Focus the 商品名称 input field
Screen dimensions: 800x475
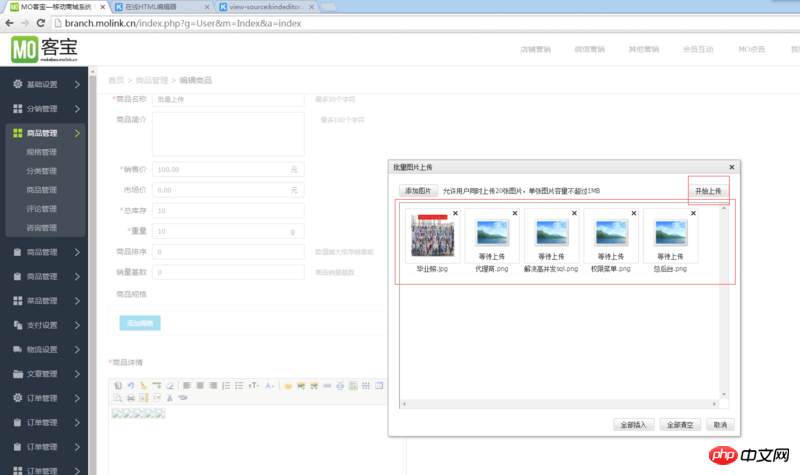[x=228, y=99]
